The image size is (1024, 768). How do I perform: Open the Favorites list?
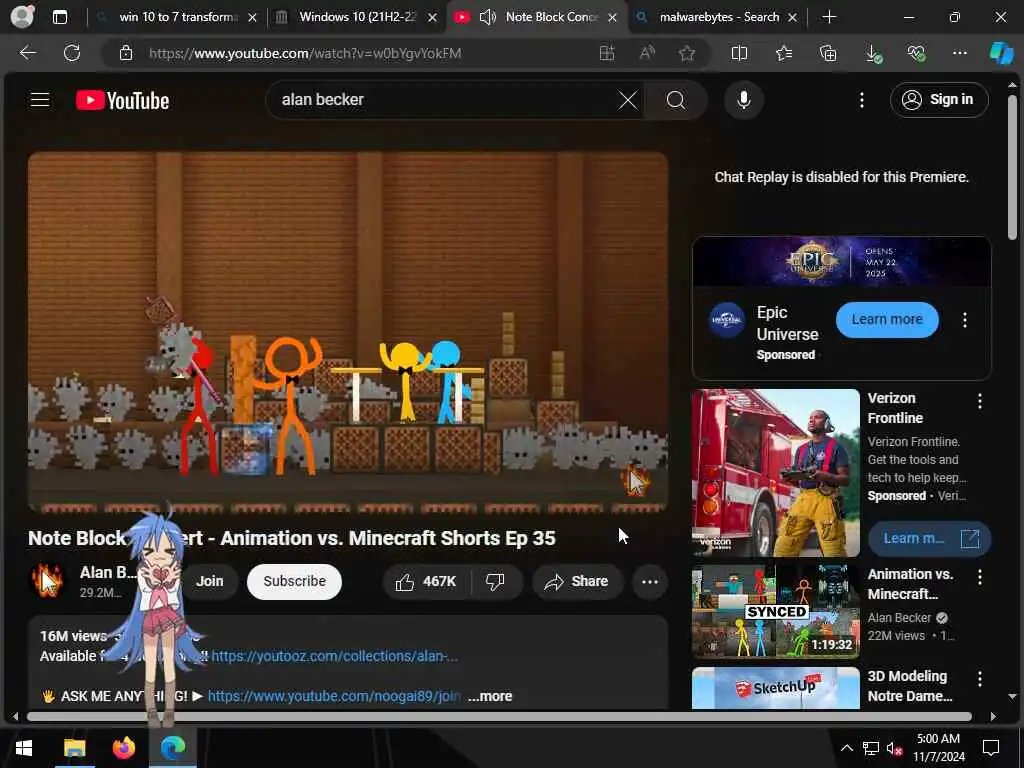point(784,53)
